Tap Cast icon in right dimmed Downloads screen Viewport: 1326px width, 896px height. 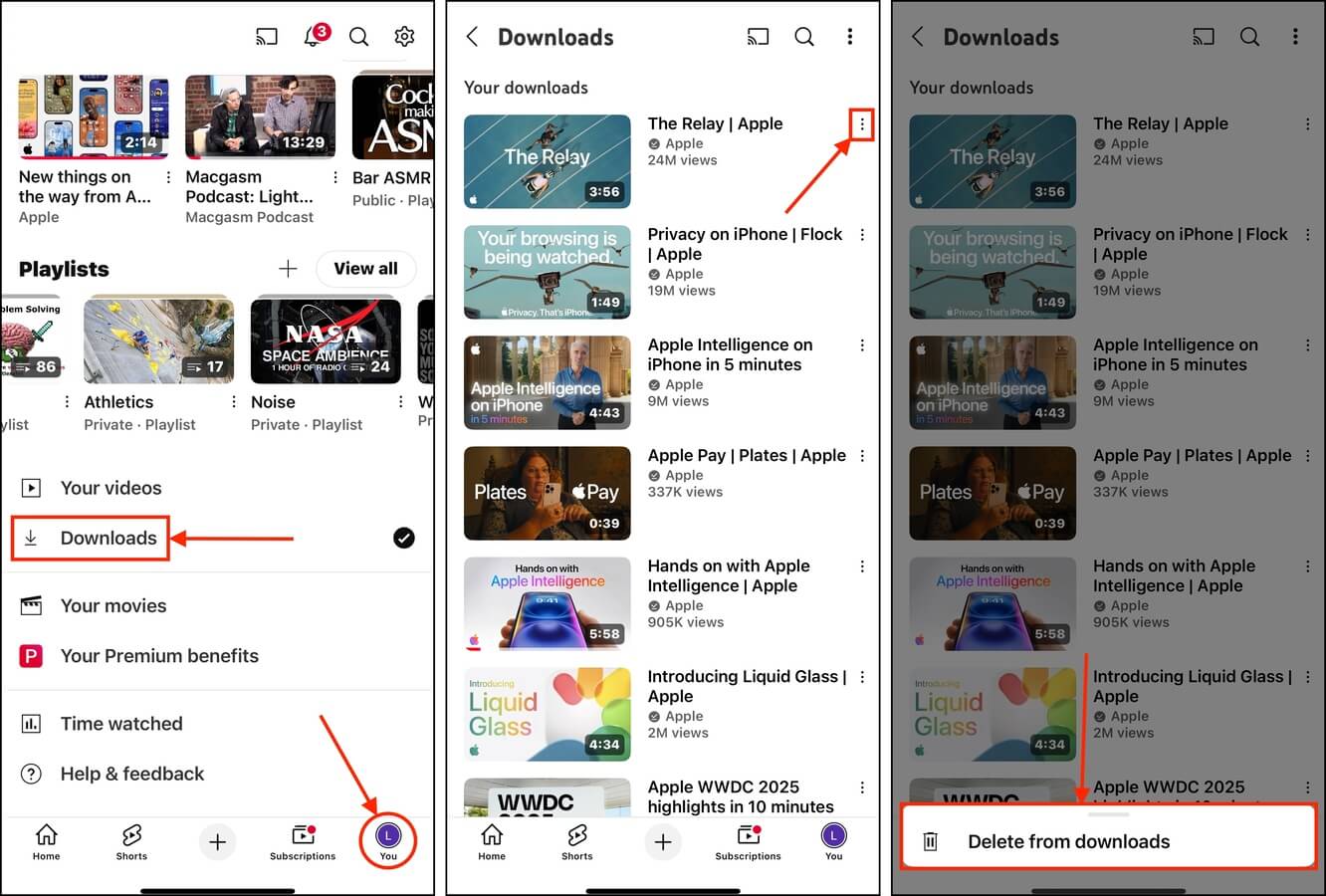pos(1204,37)
